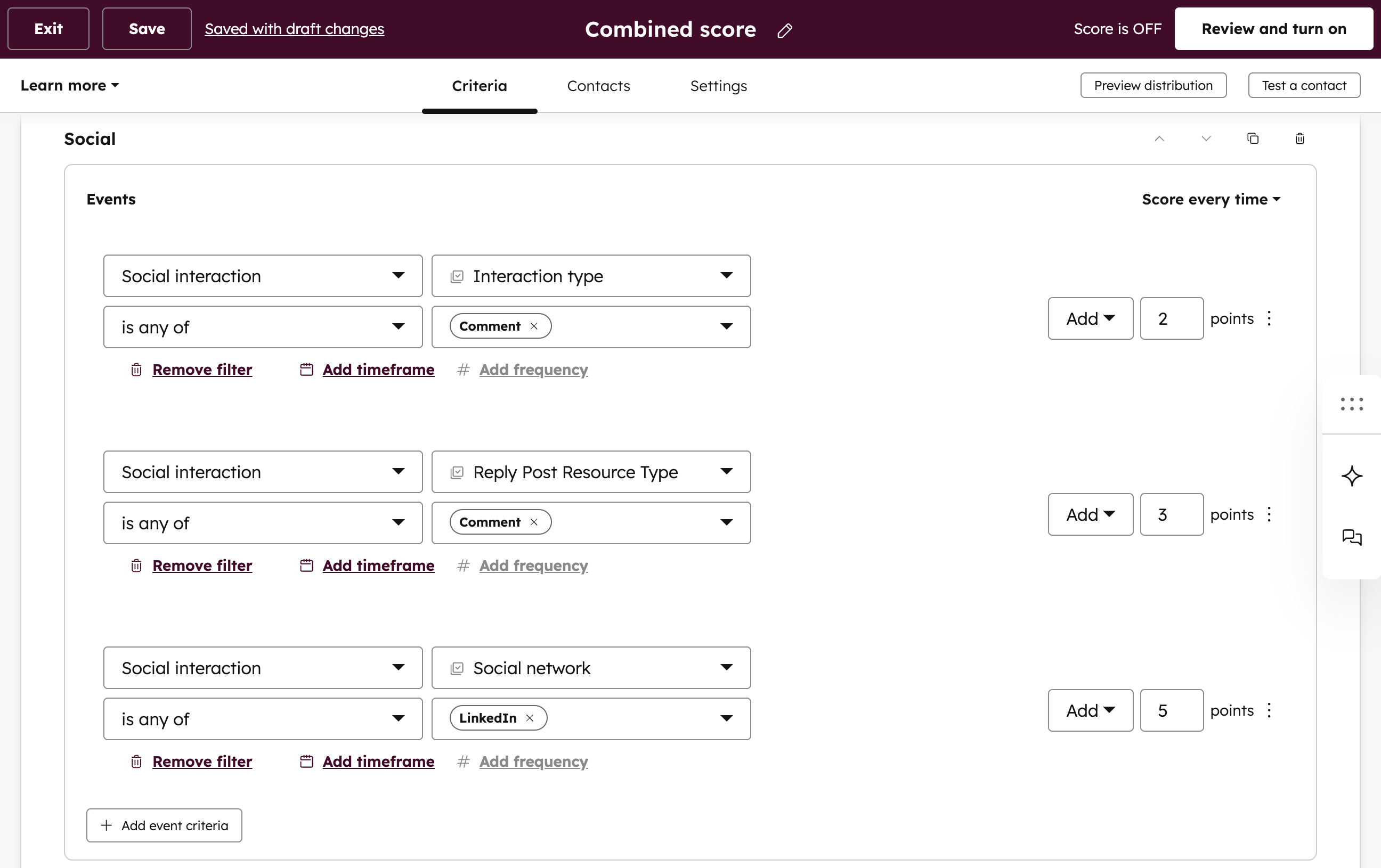The image size is (1381, 868).
Task: Click the pencil icon to rename Combined score
Action: click(x=785, y=30)
